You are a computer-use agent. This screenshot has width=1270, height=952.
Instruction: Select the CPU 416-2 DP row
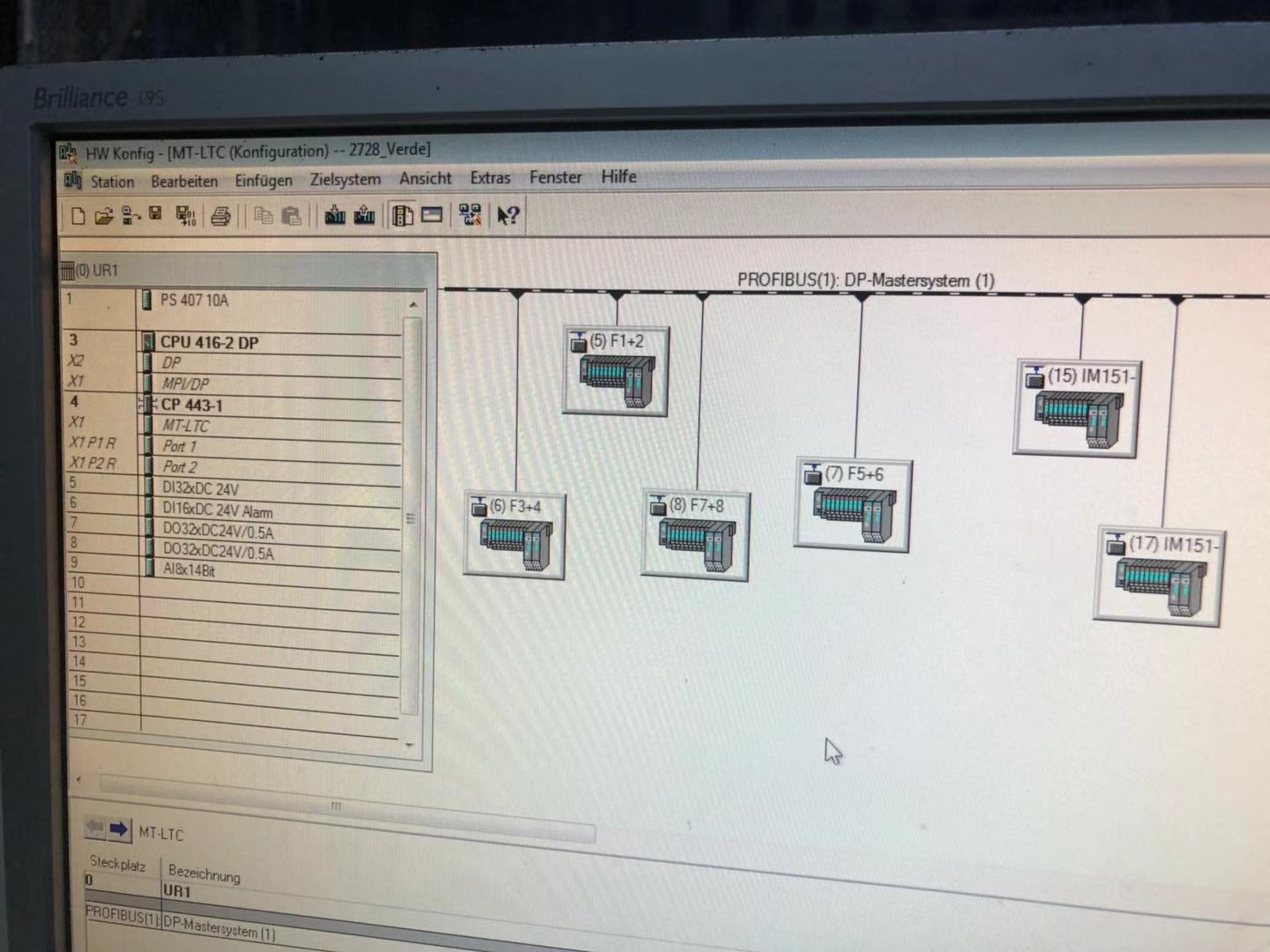coord(209,343)
